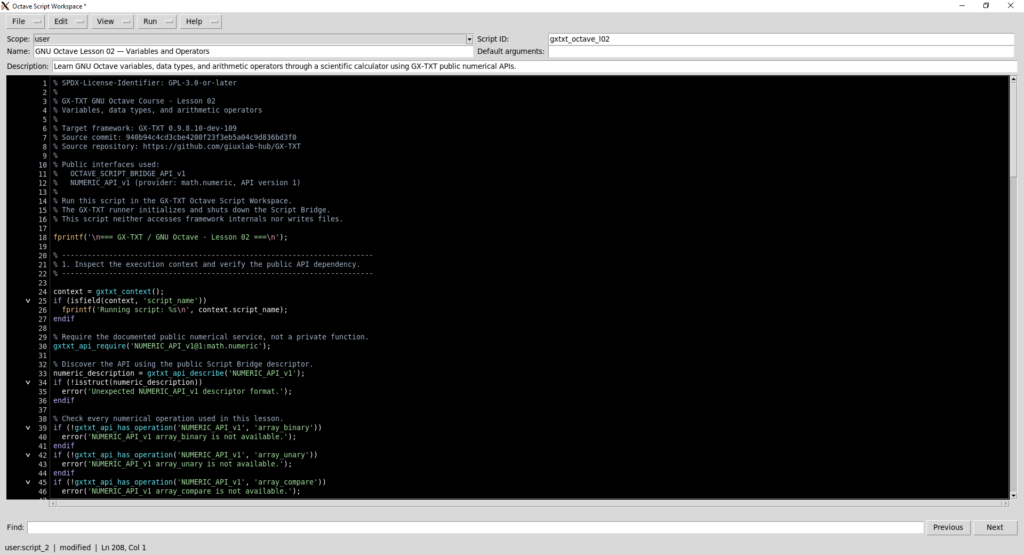Edit the Description field

(x=534, y=66)
